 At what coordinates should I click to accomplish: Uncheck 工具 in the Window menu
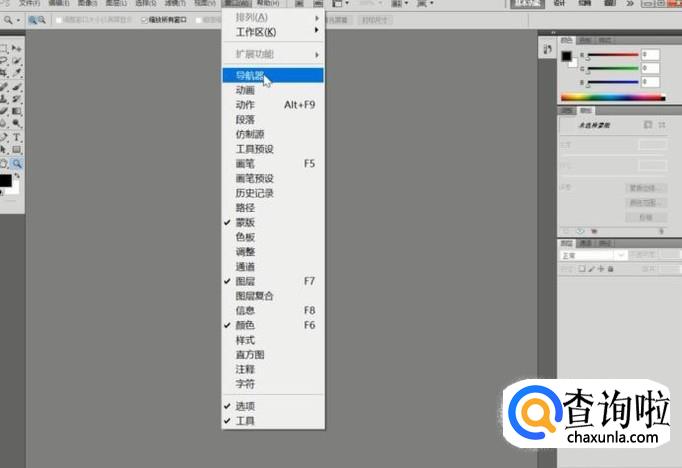point(273,421)
